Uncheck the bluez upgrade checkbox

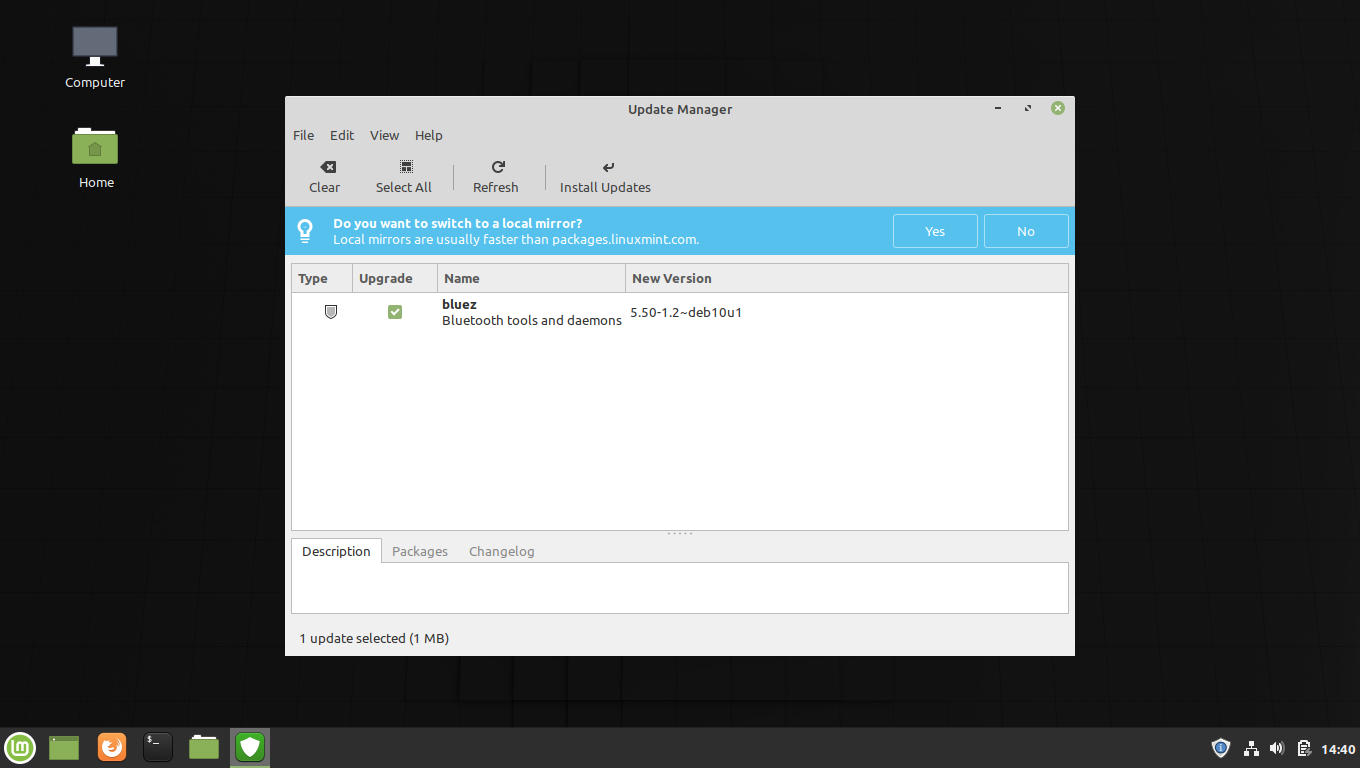coord(395,312)
